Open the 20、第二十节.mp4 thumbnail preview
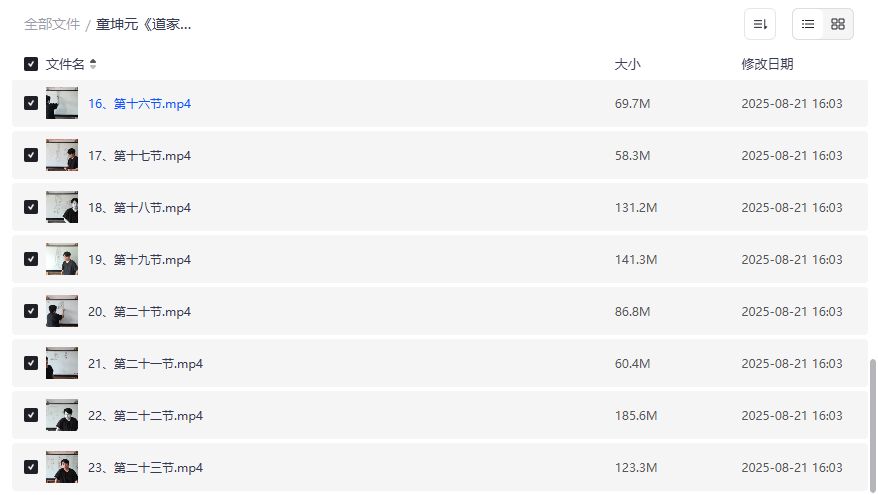The height and width of the screenshot is (495, 878). click(62, 311)
